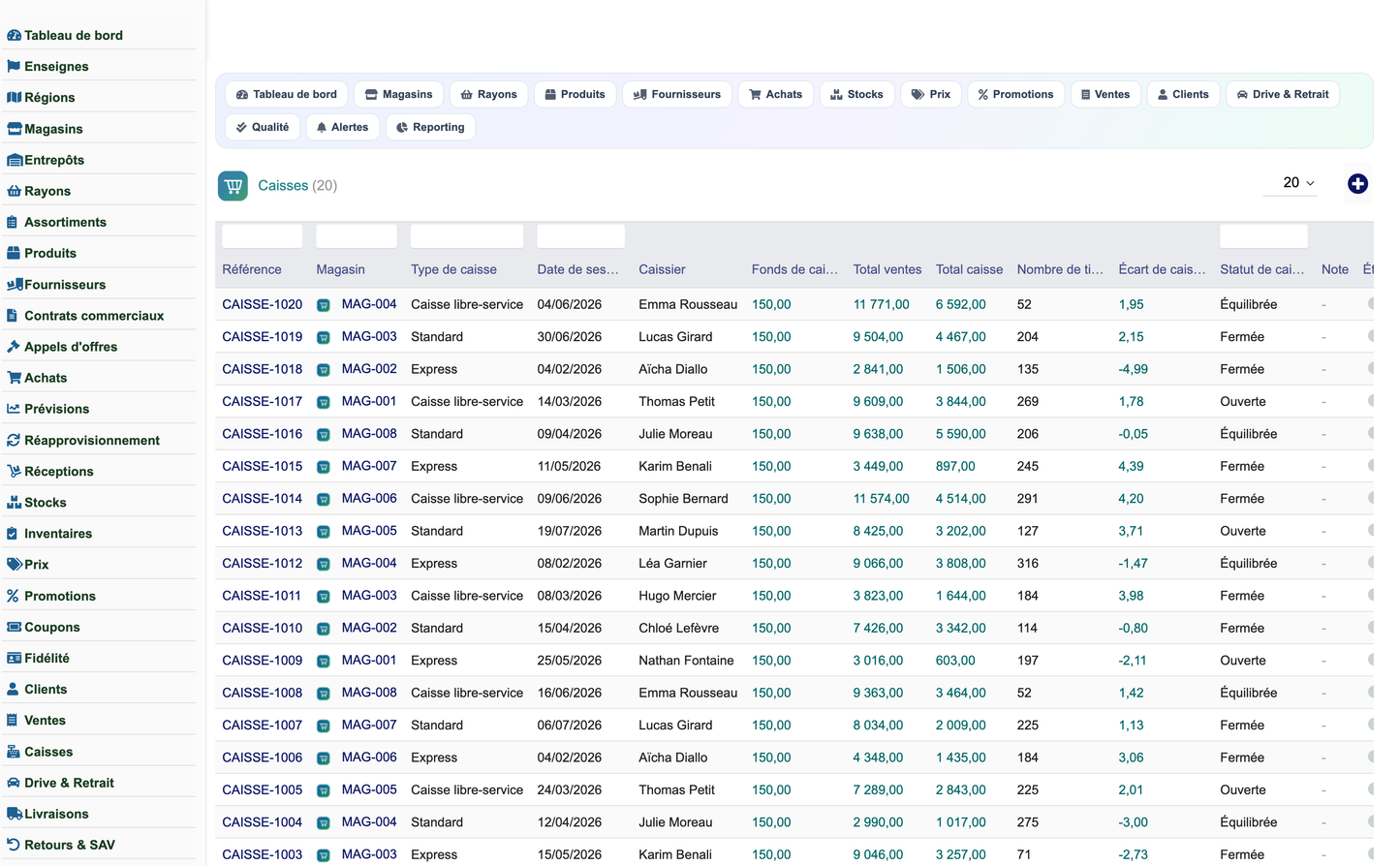Image resolution: width=1400 pixels, height=866 pixels.
Task: Click the Caisses register icon in sidebar
Action: (14, 752)
